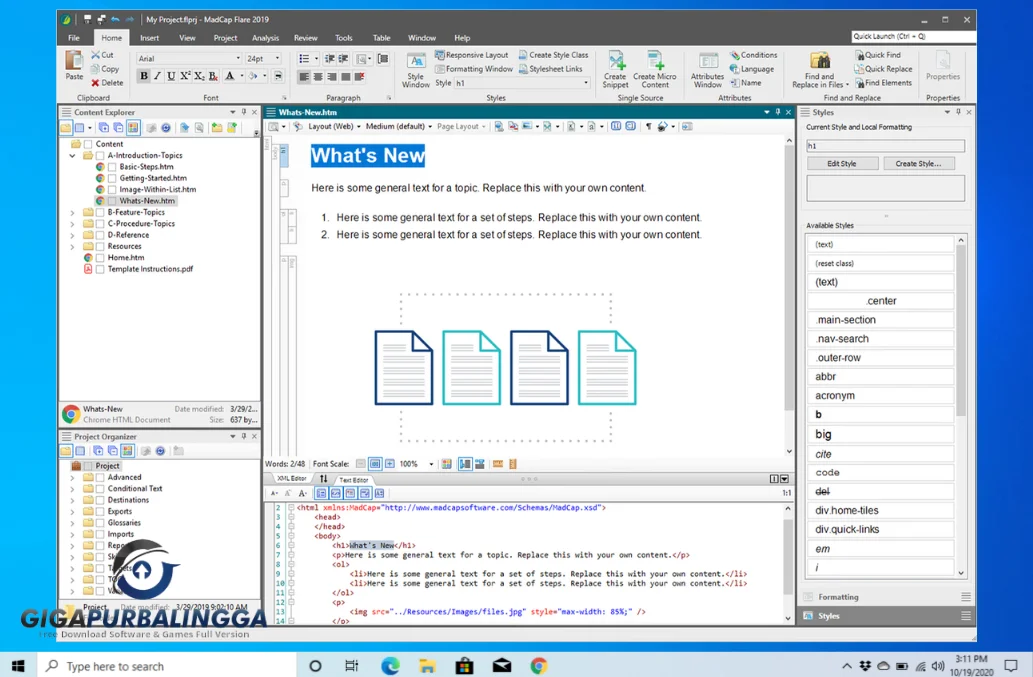
Task: Open the Table ribbon tab
Action: pyautogui.click(x=381, y=38)
